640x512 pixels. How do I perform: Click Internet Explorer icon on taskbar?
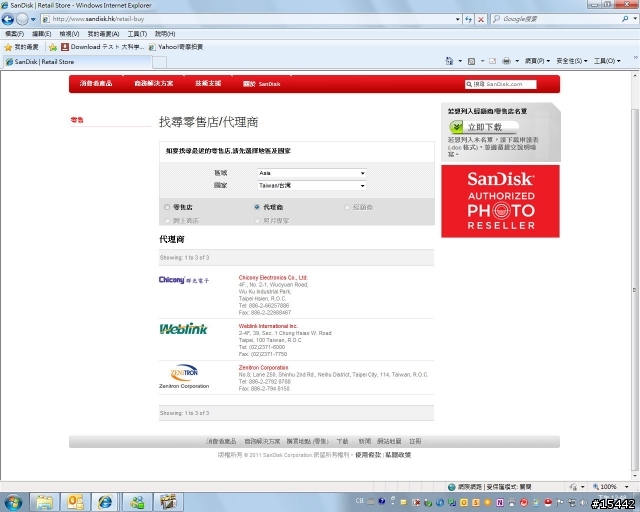pyautogui.click(x=105, y=502)
